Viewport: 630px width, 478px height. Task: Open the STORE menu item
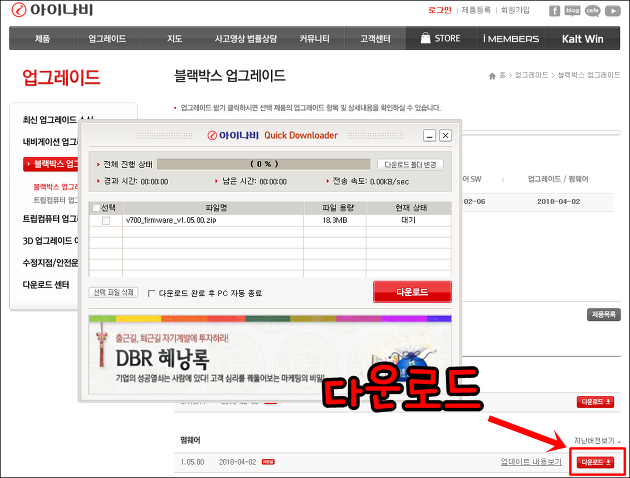(441, 39)
